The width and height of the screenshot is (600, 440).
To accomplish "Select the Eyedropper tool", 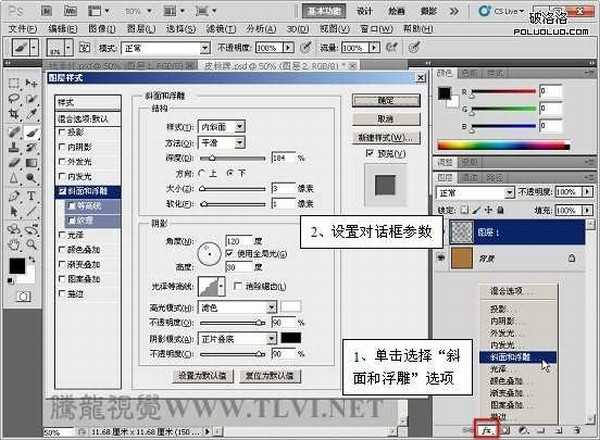I will [31, 114].
